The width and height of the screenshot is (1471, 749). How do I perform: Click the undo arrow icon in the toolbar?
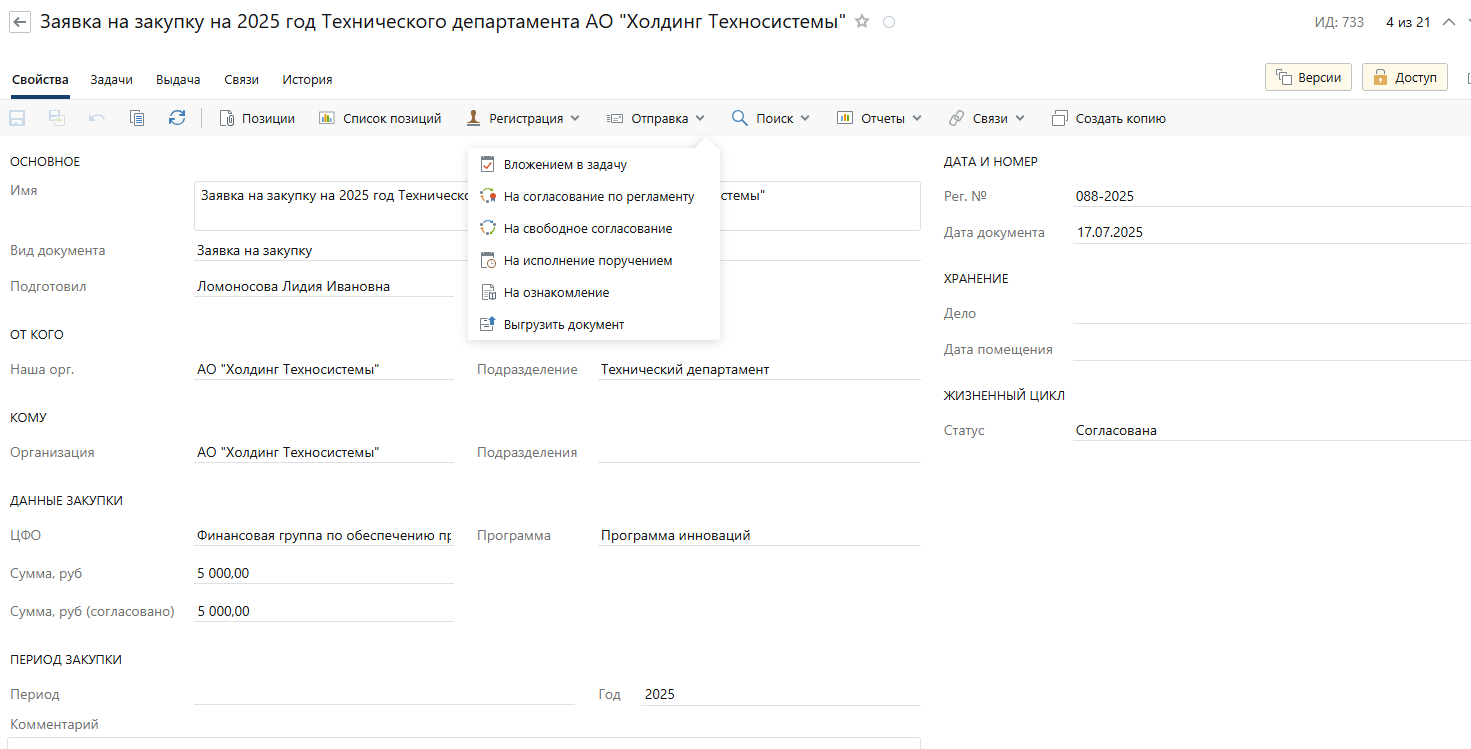tap(97, 118)
